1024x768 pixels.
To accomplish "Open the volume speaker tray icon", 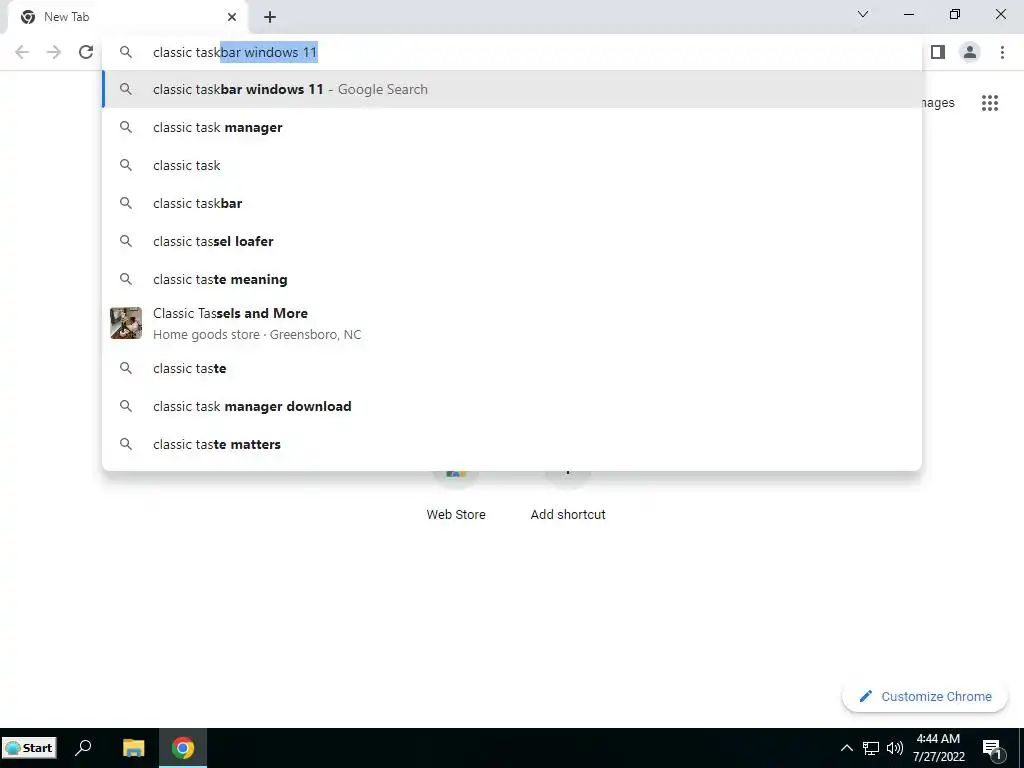I will (x=895, y=748).
